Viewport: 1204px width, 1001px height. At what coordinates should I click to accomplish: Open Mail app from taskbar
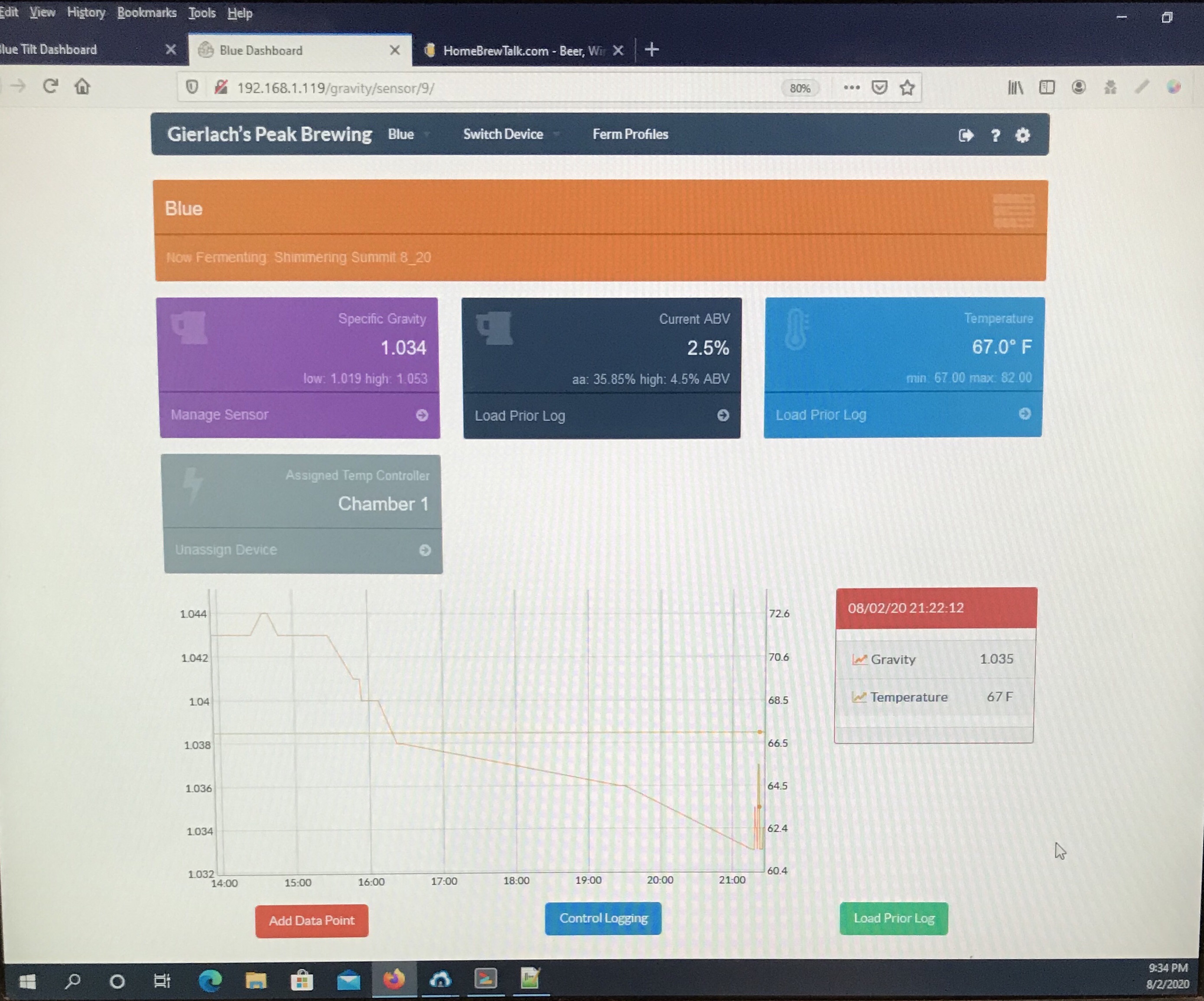[x=348, y=981]
